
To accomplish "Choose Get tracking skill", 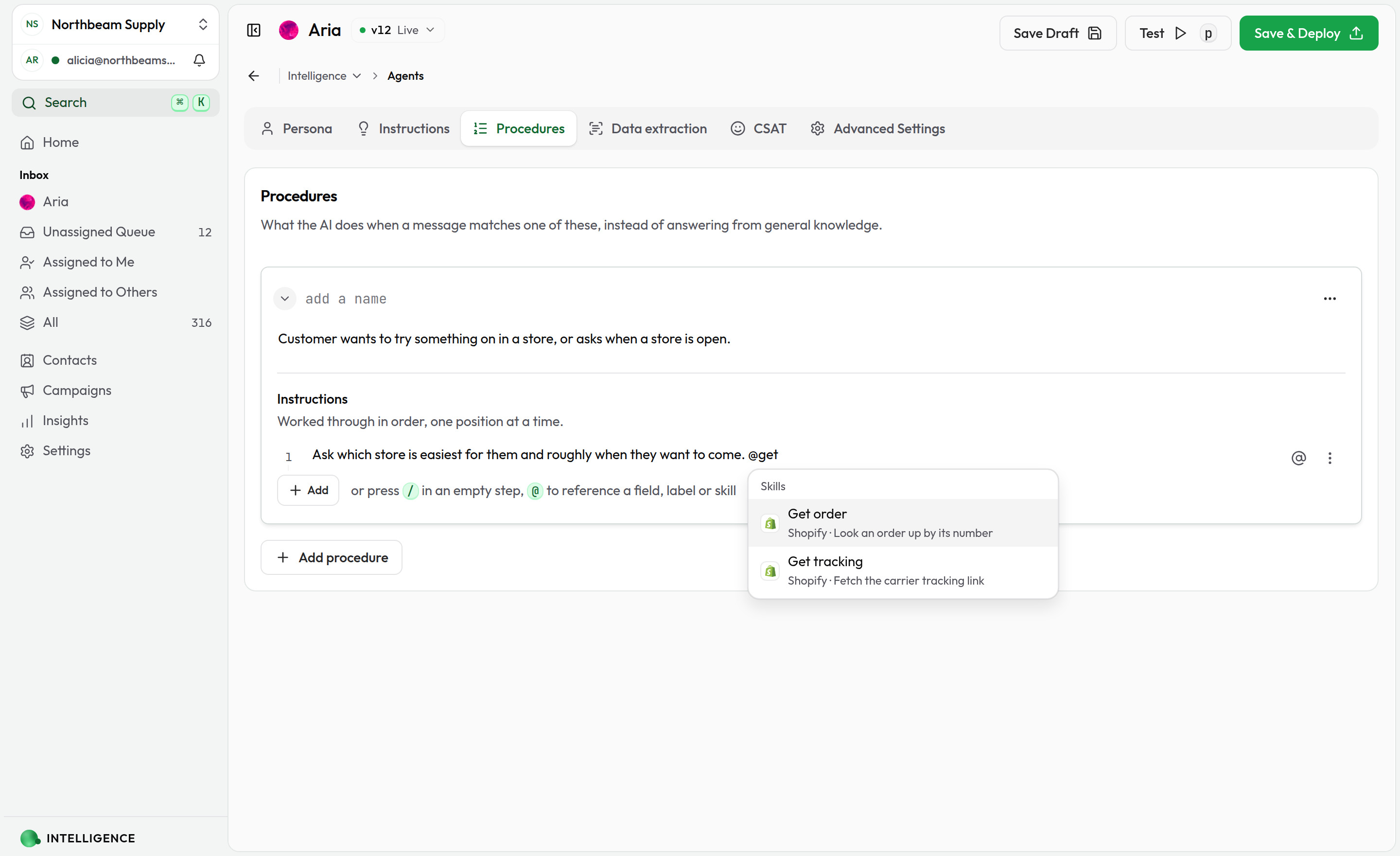I will point(903,571).
